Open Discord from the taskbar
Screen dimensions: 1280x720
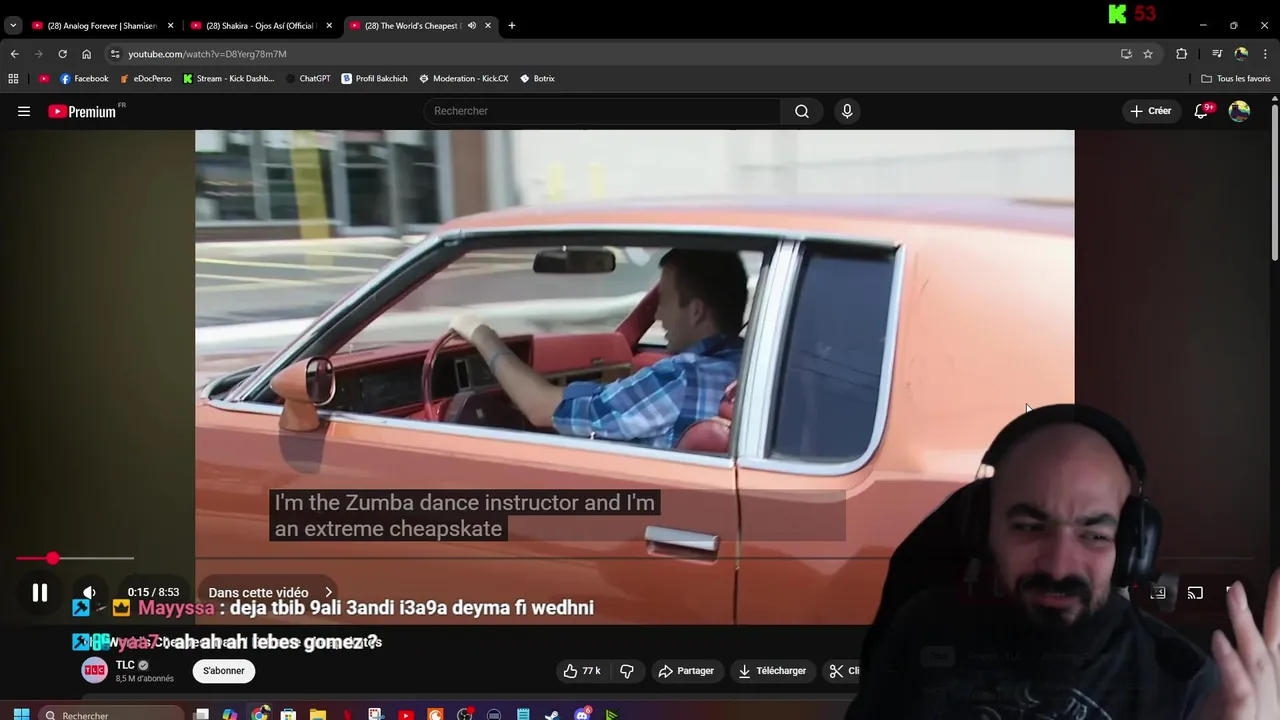(582, 715)
